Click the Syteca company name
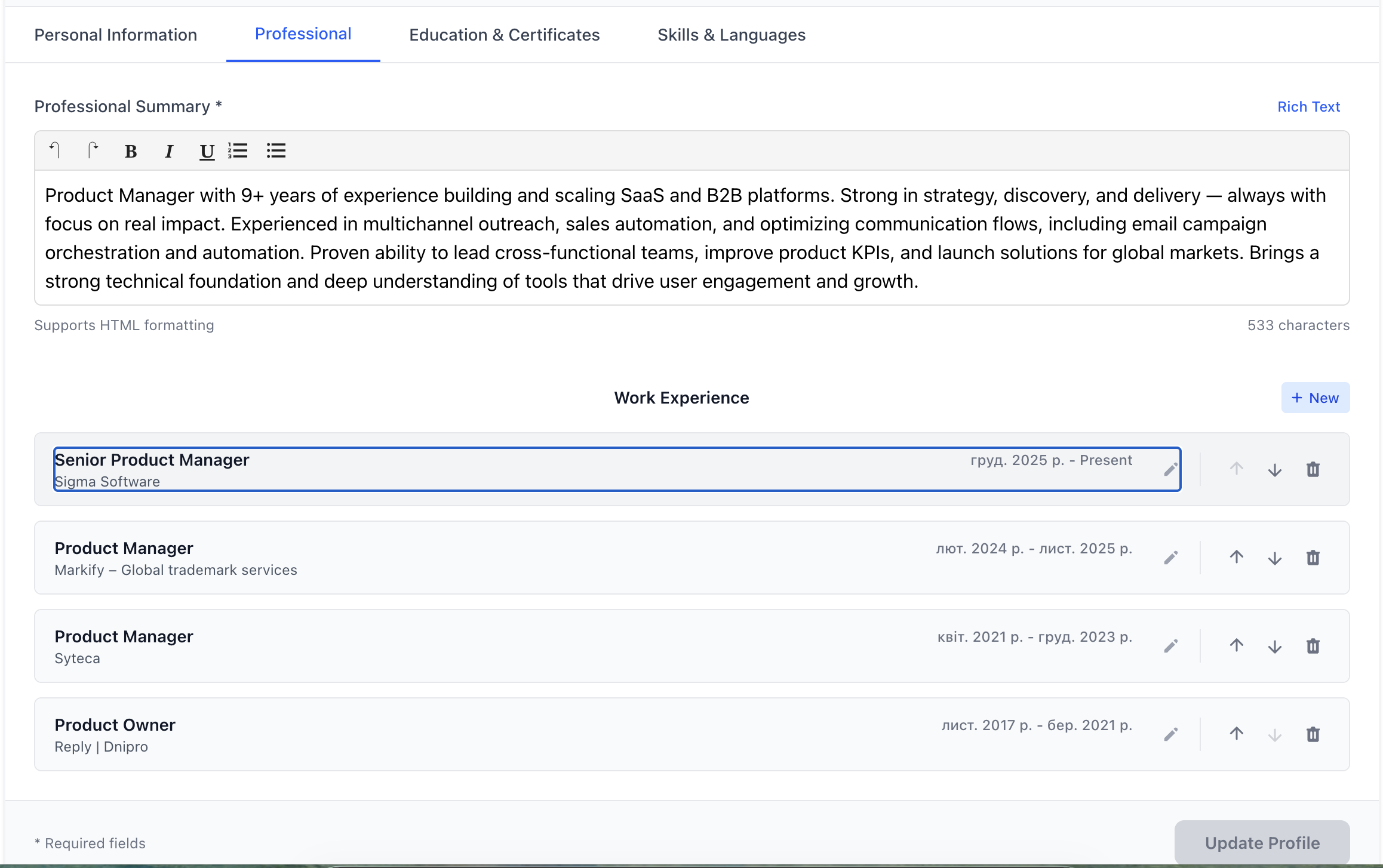 [x=78, y=658]
